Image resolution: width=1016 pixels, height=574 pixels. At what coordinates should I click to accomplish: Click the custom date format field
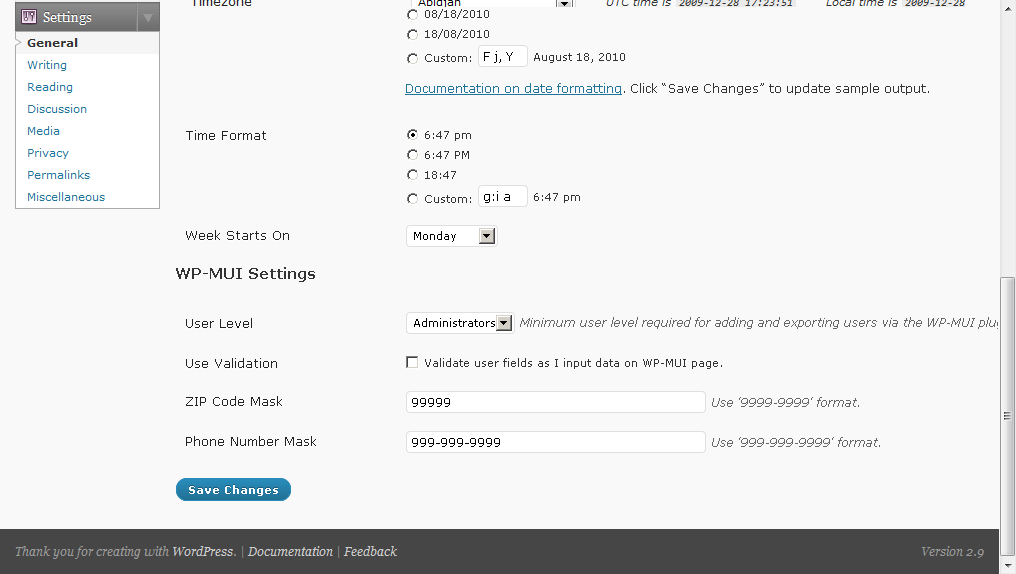coord(503,56)
